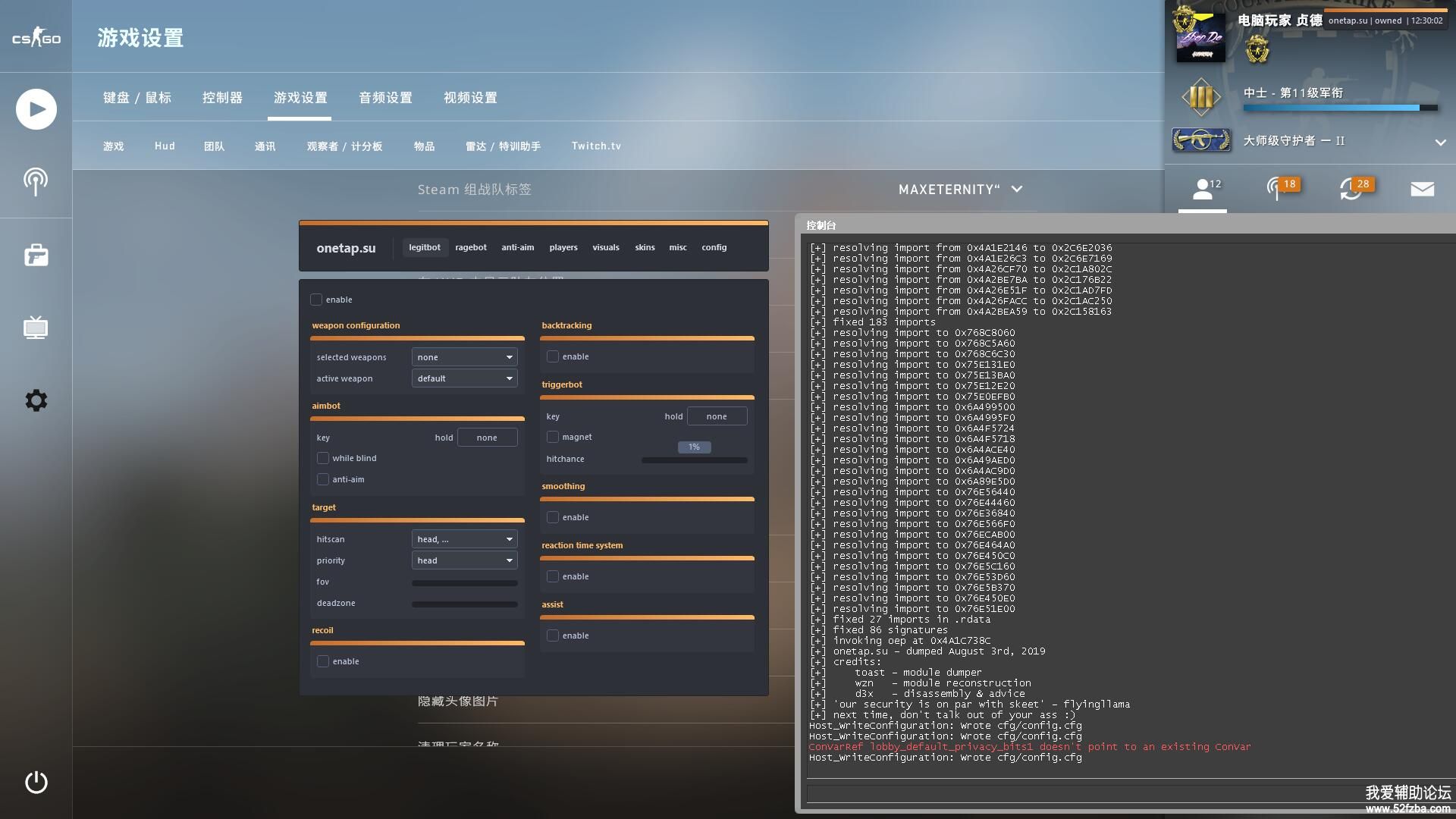Adjust the triggerbot hitchance slider

pos(695,460)
